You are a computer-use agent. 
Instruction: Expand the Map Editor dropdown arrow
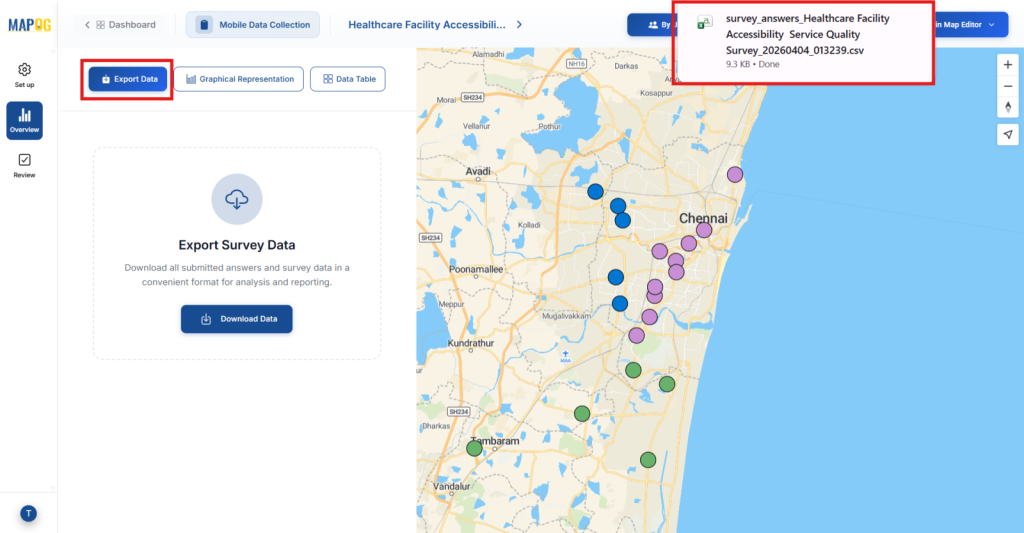point(991,24)
